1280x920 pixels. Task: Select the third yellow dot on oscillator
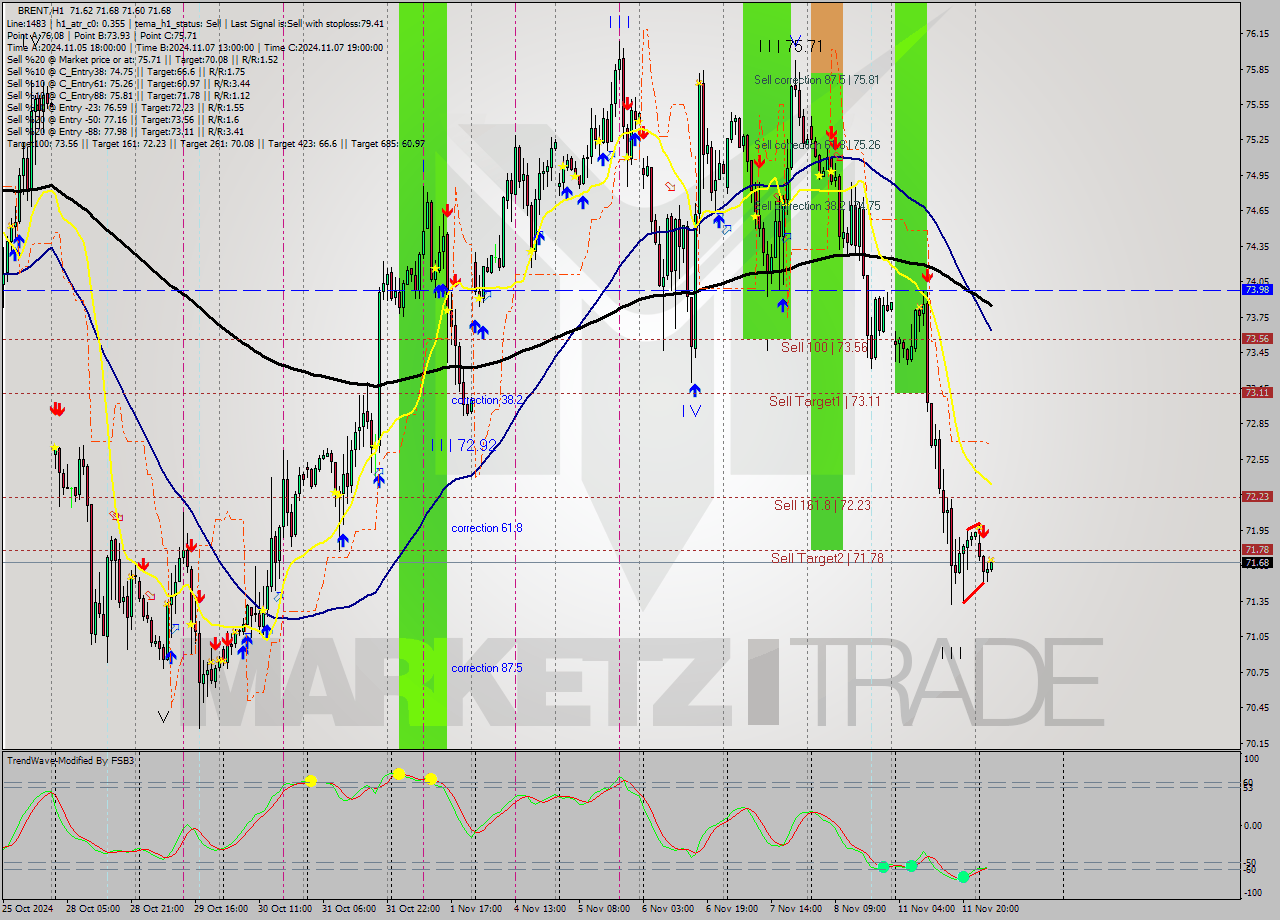[431, 779]
